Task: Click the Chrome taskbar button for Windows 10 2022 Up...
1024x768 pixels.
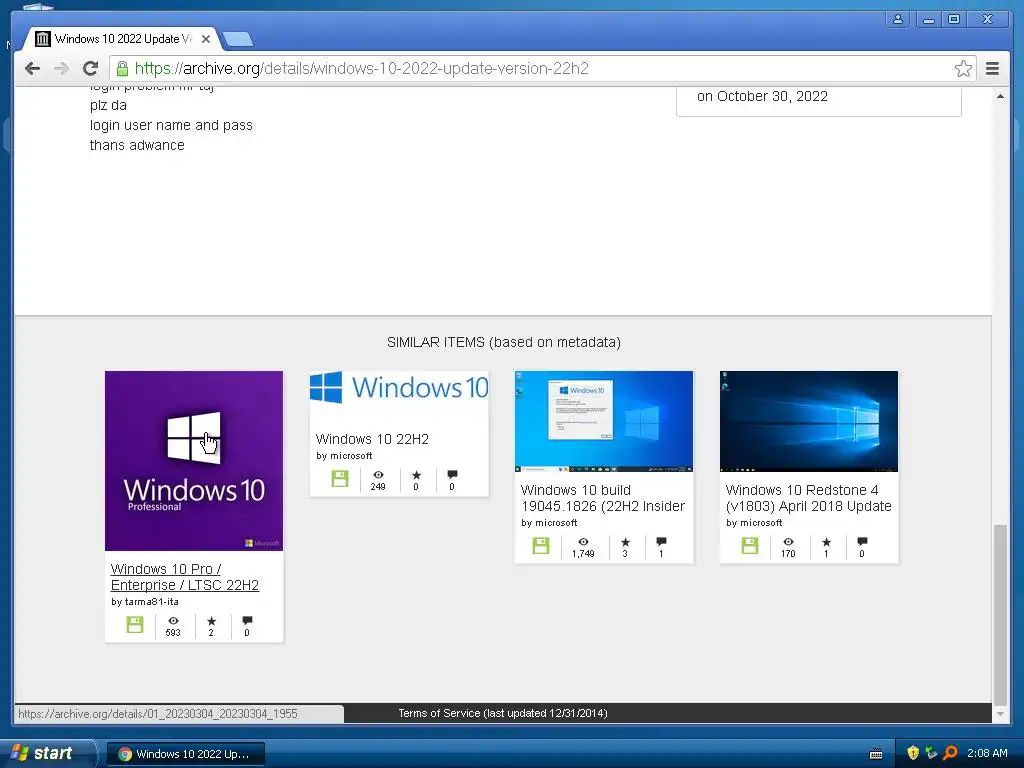Action: point(186,754)
